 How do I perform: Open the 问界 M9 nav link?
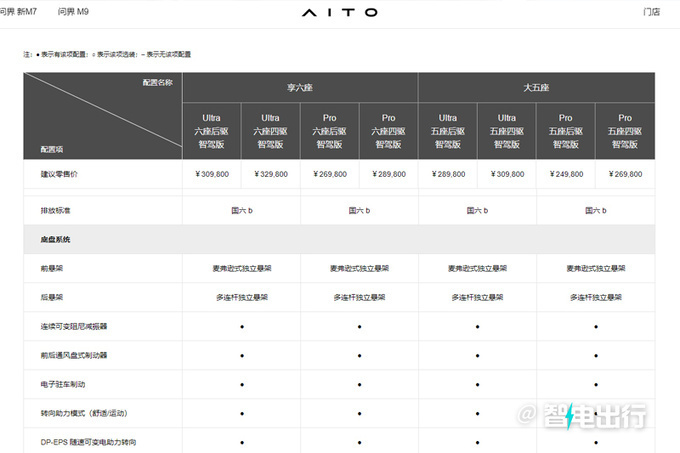click(73, 12)
